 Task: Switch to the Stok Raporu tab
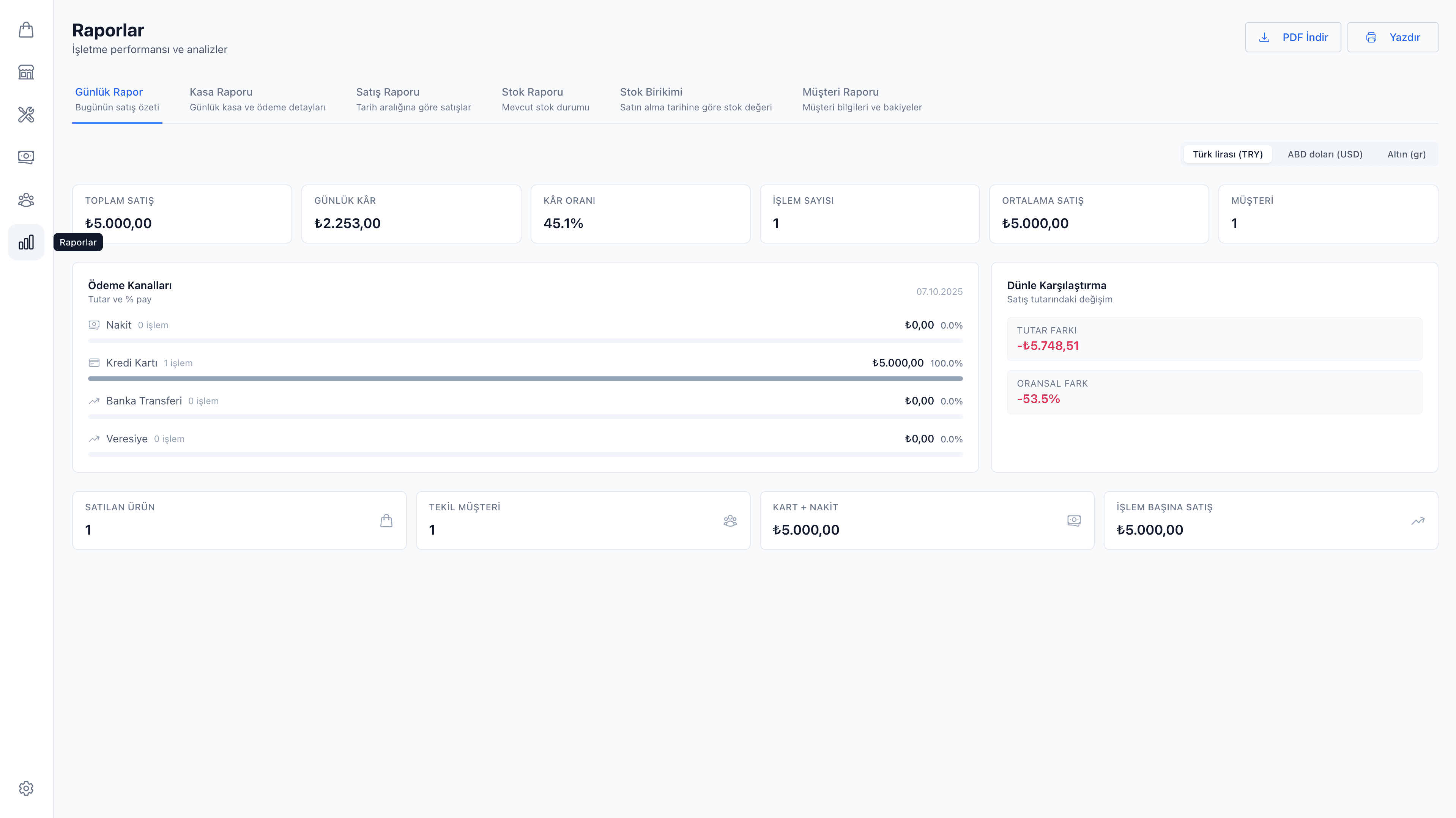(x=545, y=99)
